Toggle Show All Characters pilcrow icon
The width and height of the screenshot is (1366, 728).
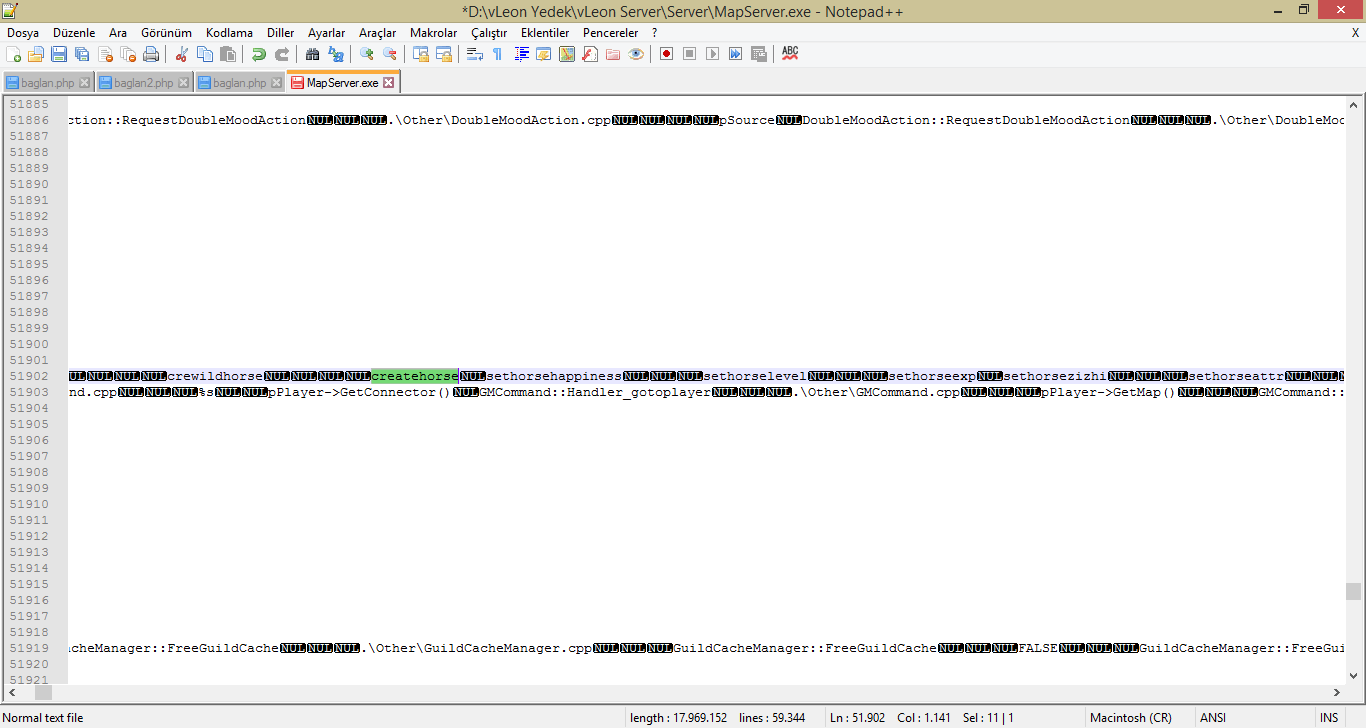pos(498,54)
